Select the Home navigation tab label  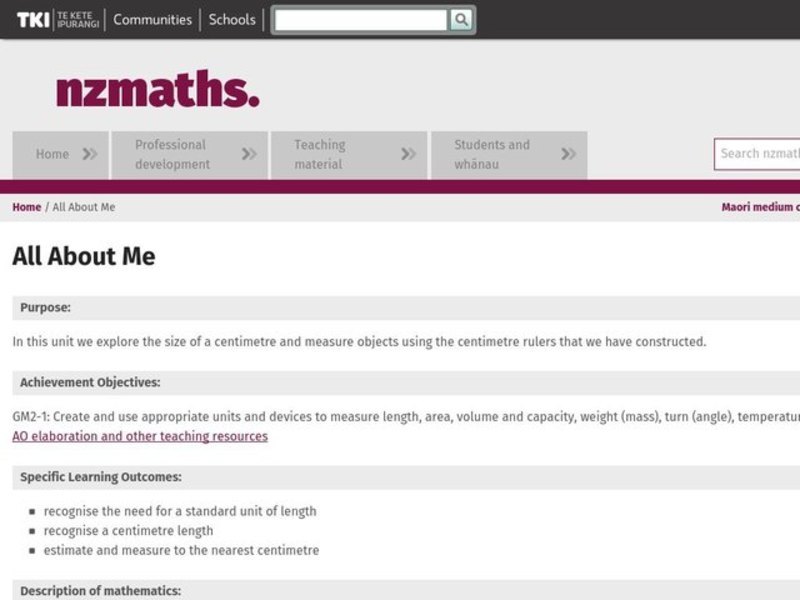52,154
